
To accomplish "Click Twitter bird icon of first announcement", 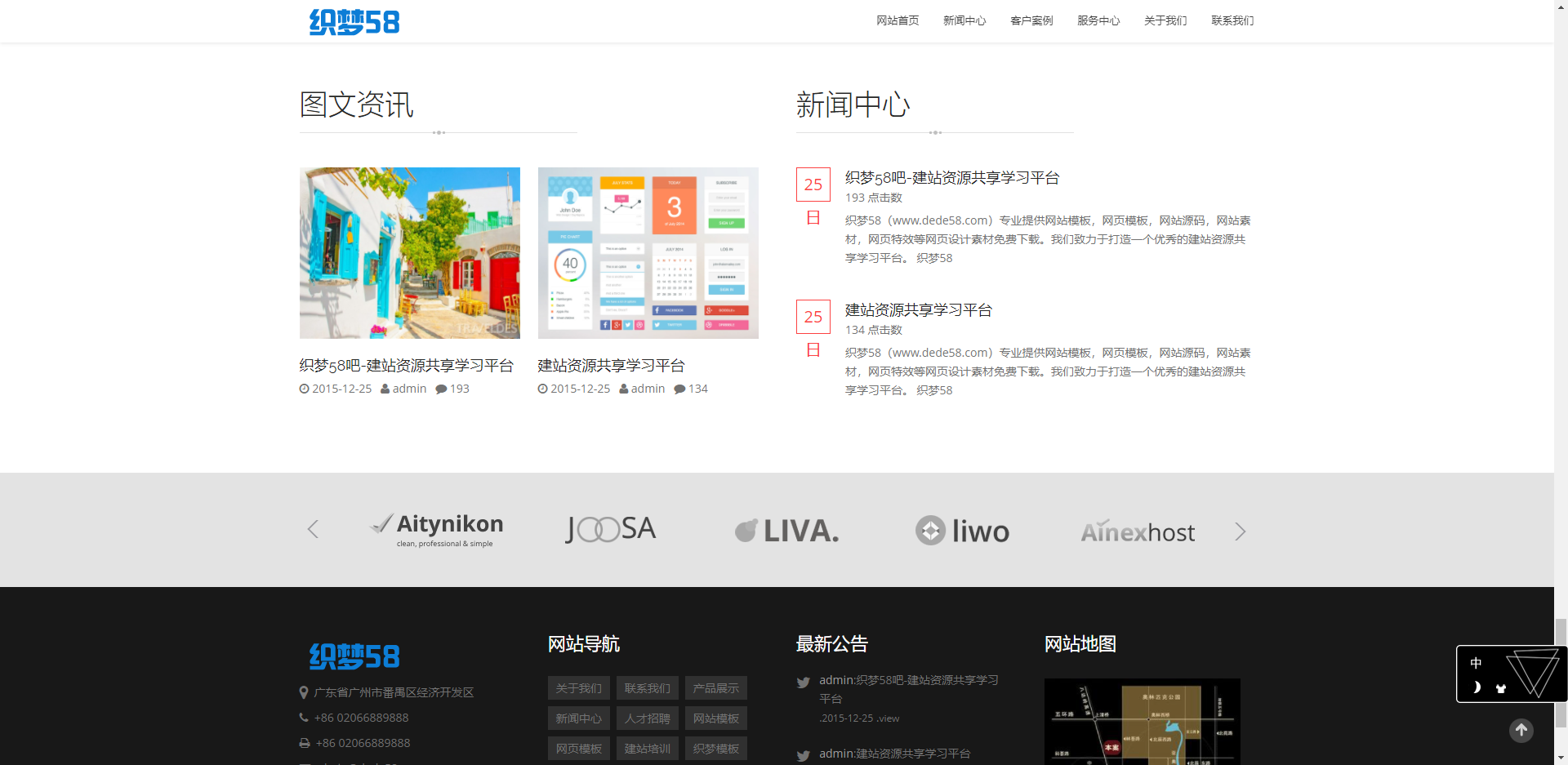I will [804, 683].
